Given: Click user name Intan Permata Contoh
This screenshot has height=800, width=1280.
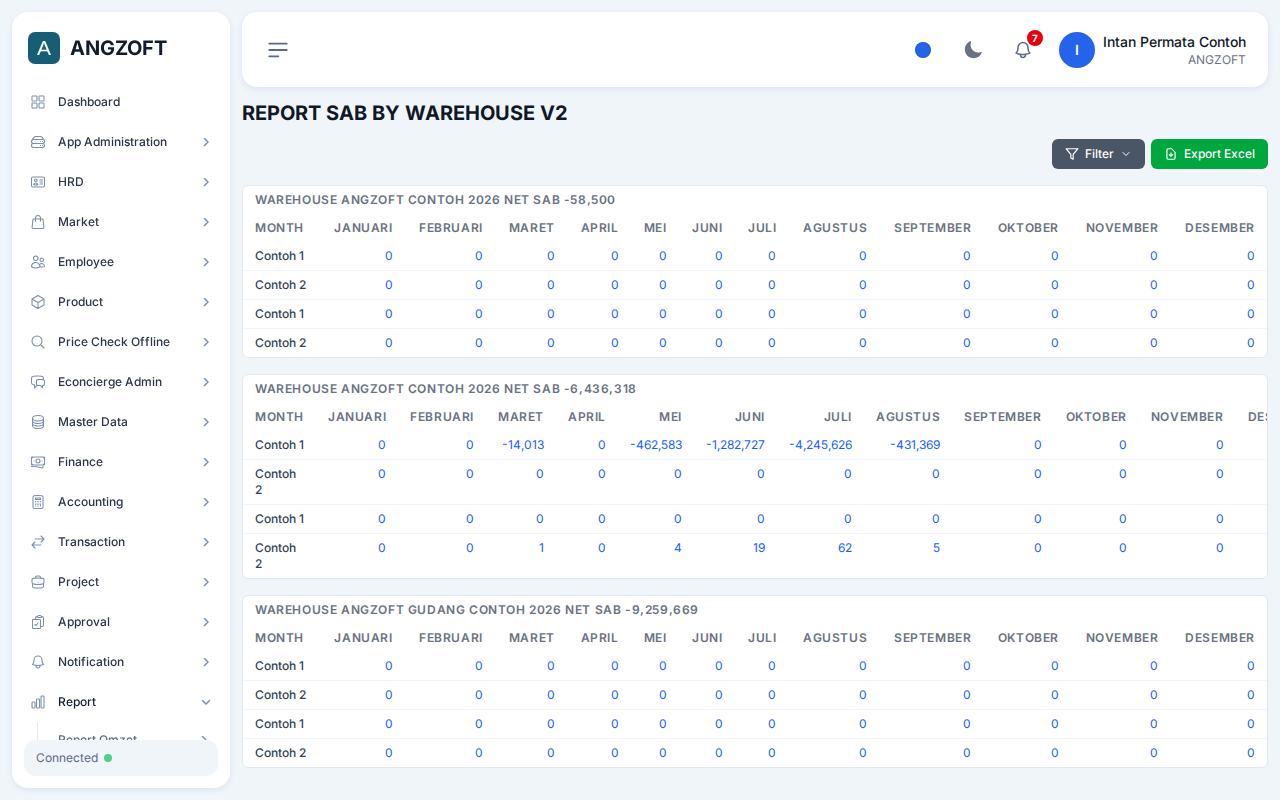Looking at the screenshot, I should pyautogui.click(x=1174, y=42).
